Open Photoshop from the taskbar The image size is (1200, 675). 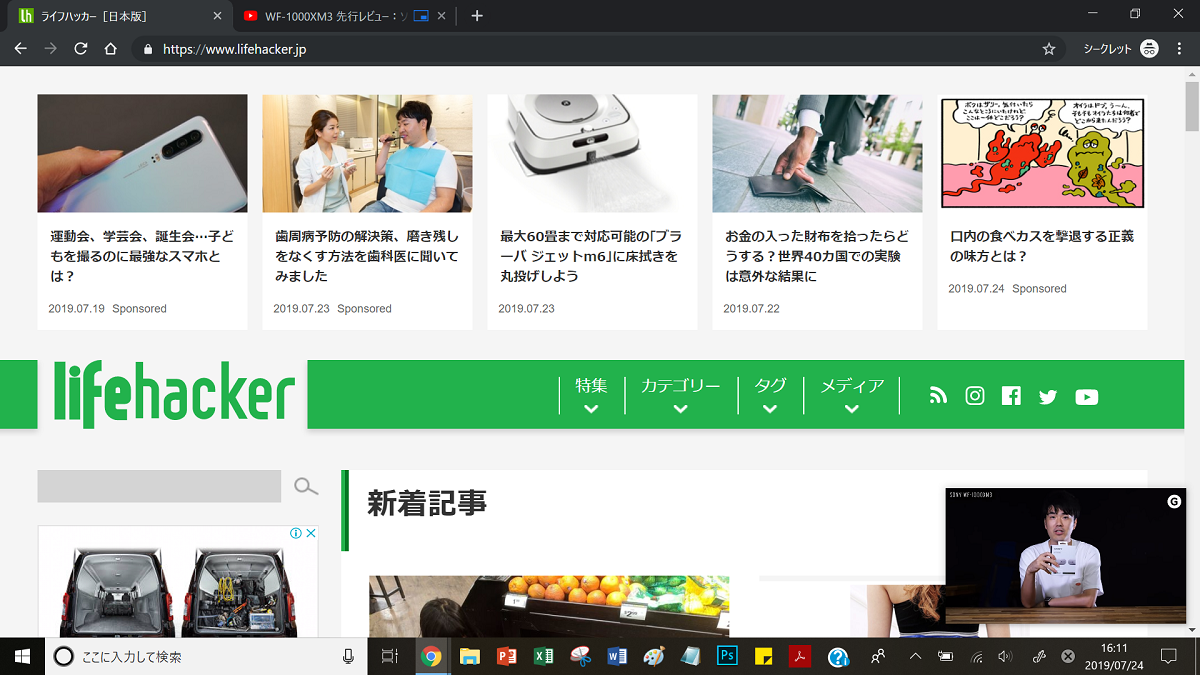727,657
